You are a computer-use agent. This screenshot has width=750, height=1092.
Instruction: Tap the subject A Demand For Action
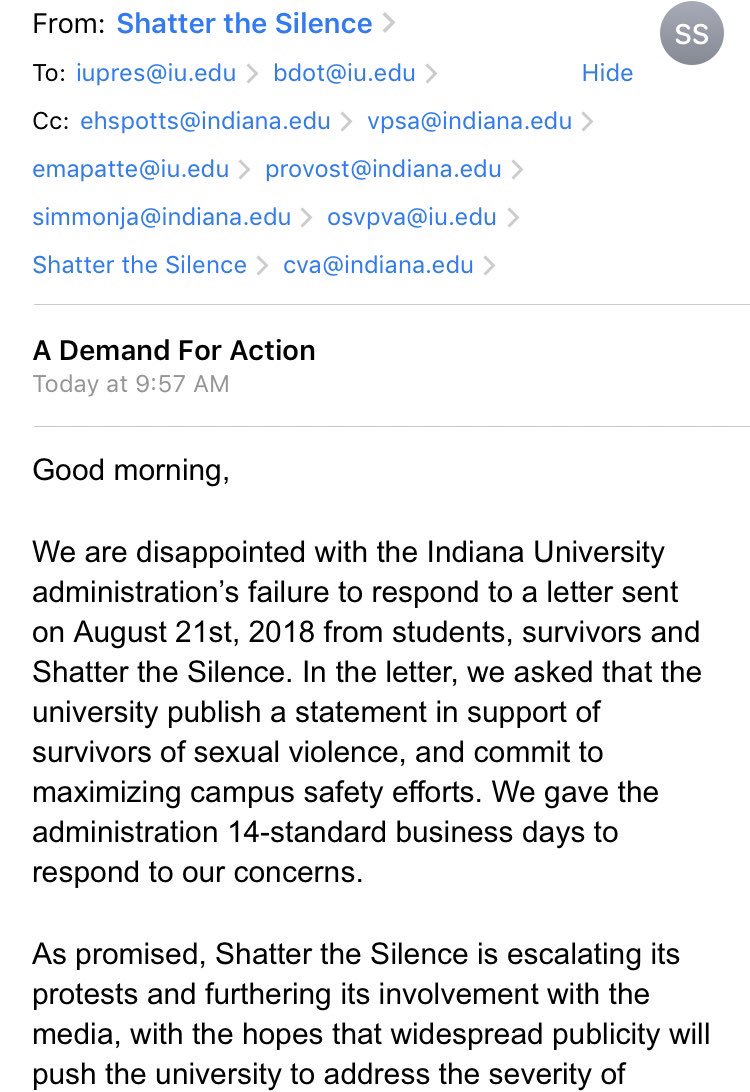(x=174, y=350)
